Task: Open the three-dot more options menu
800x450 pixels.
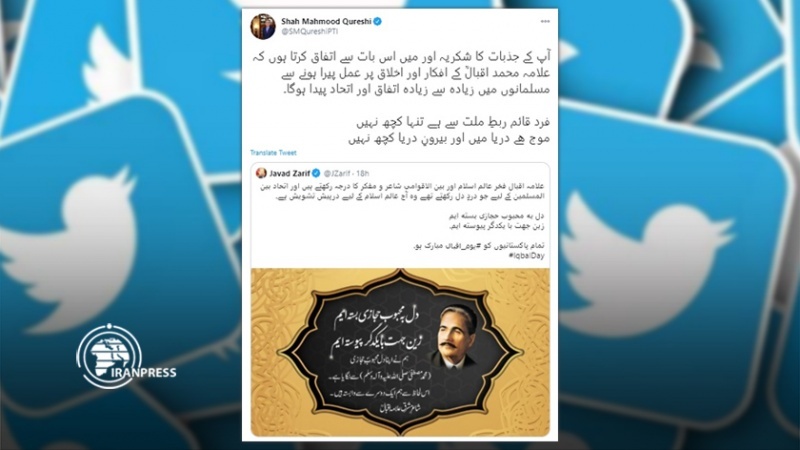Action: (545, 21)
